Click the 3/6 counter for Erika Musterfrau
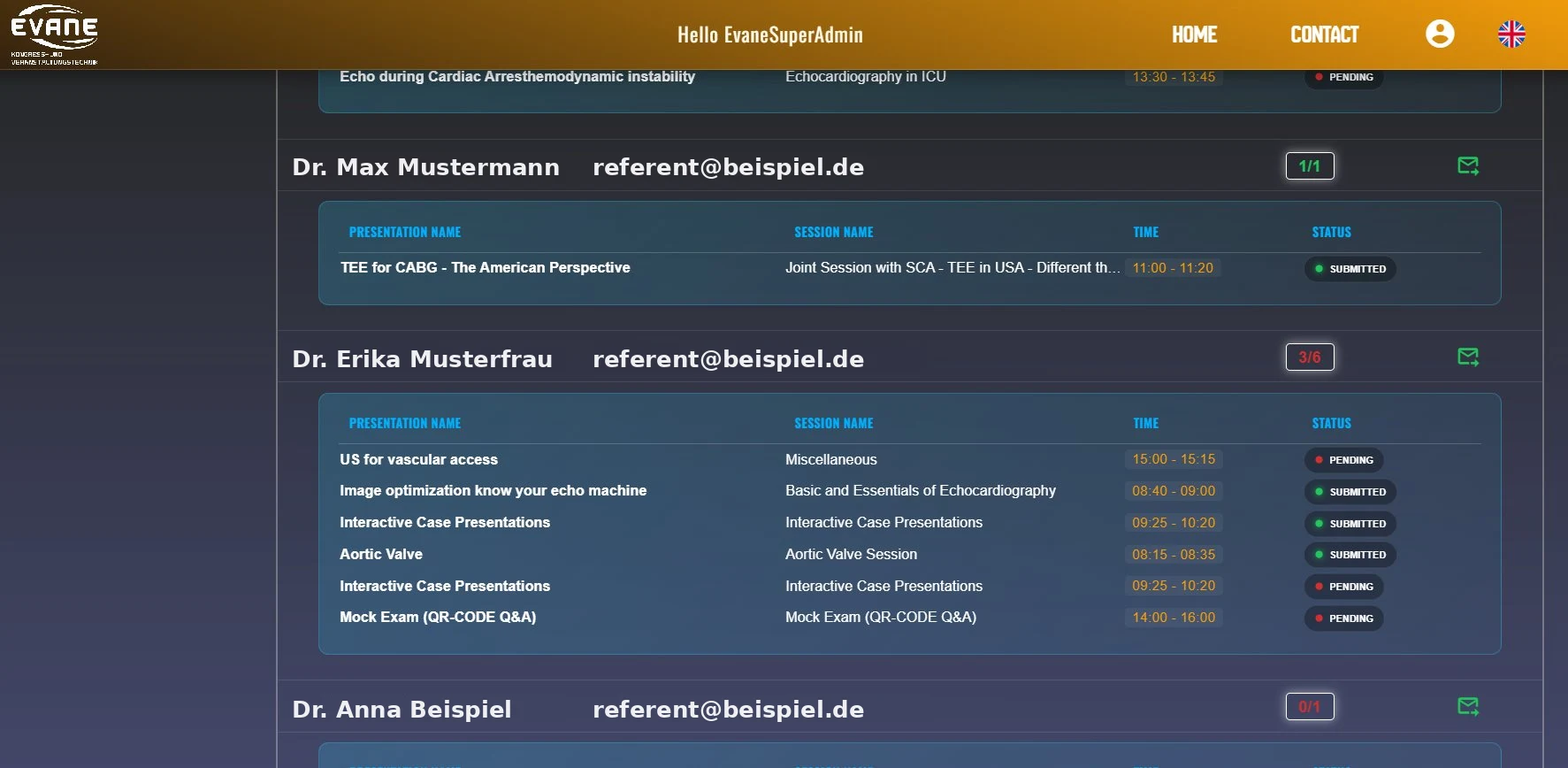Image resolution: width=1568 pixels, height=768 pixels. click(x=1310, y=357)
